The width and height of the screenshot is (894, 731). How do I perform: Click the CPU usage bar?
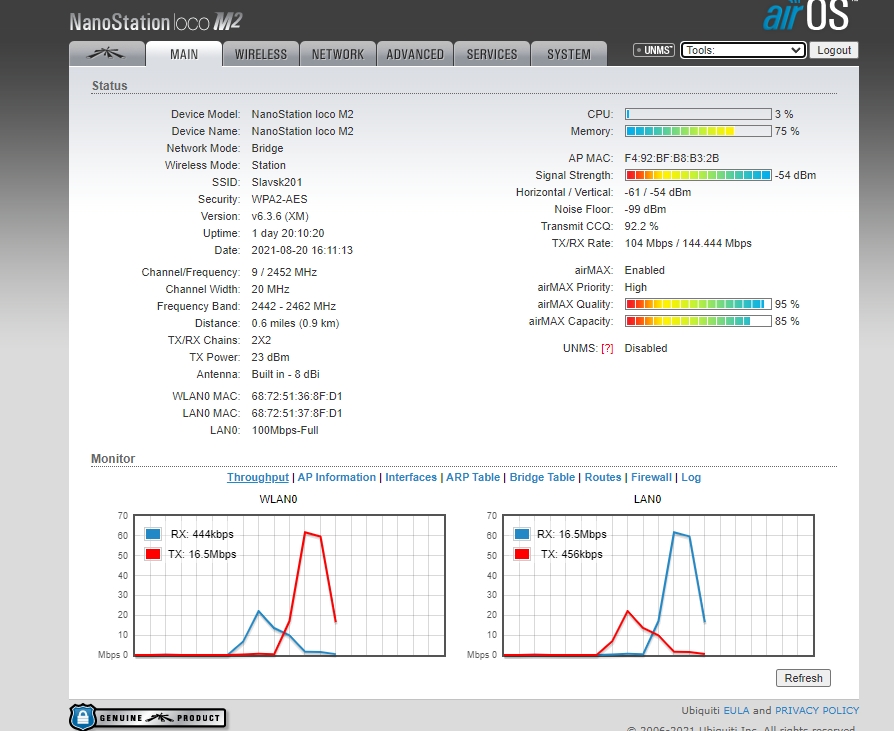[698, 114]
